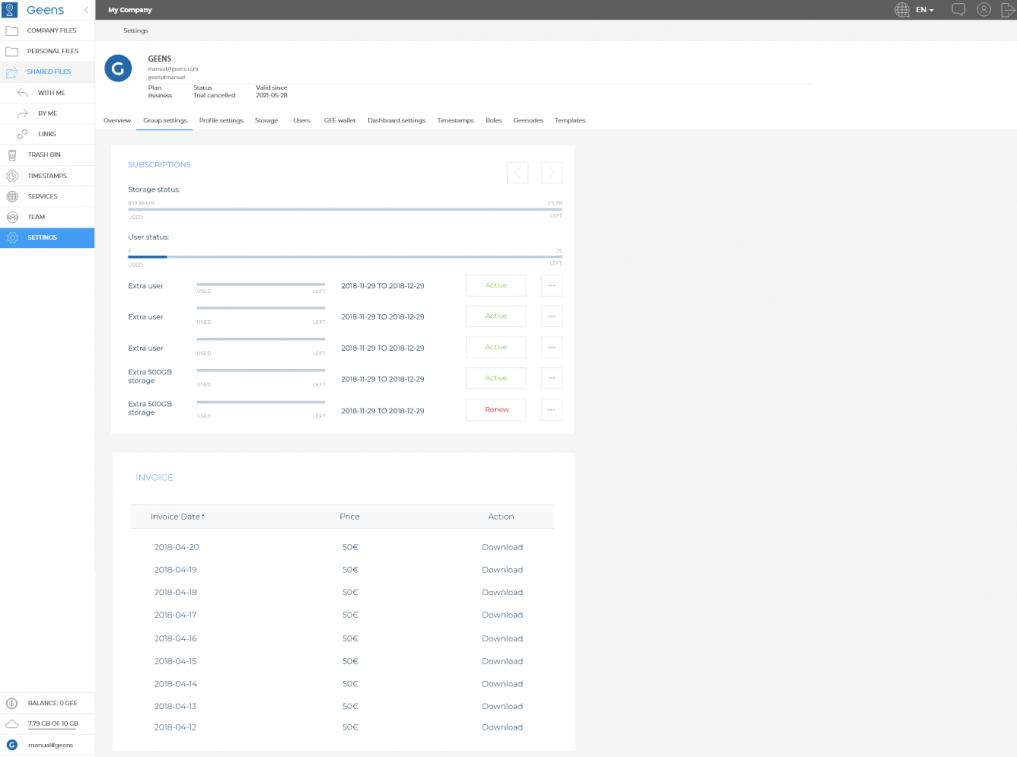
Task: Switch to GEE wallet tab
Action: [x=340, y=121]
